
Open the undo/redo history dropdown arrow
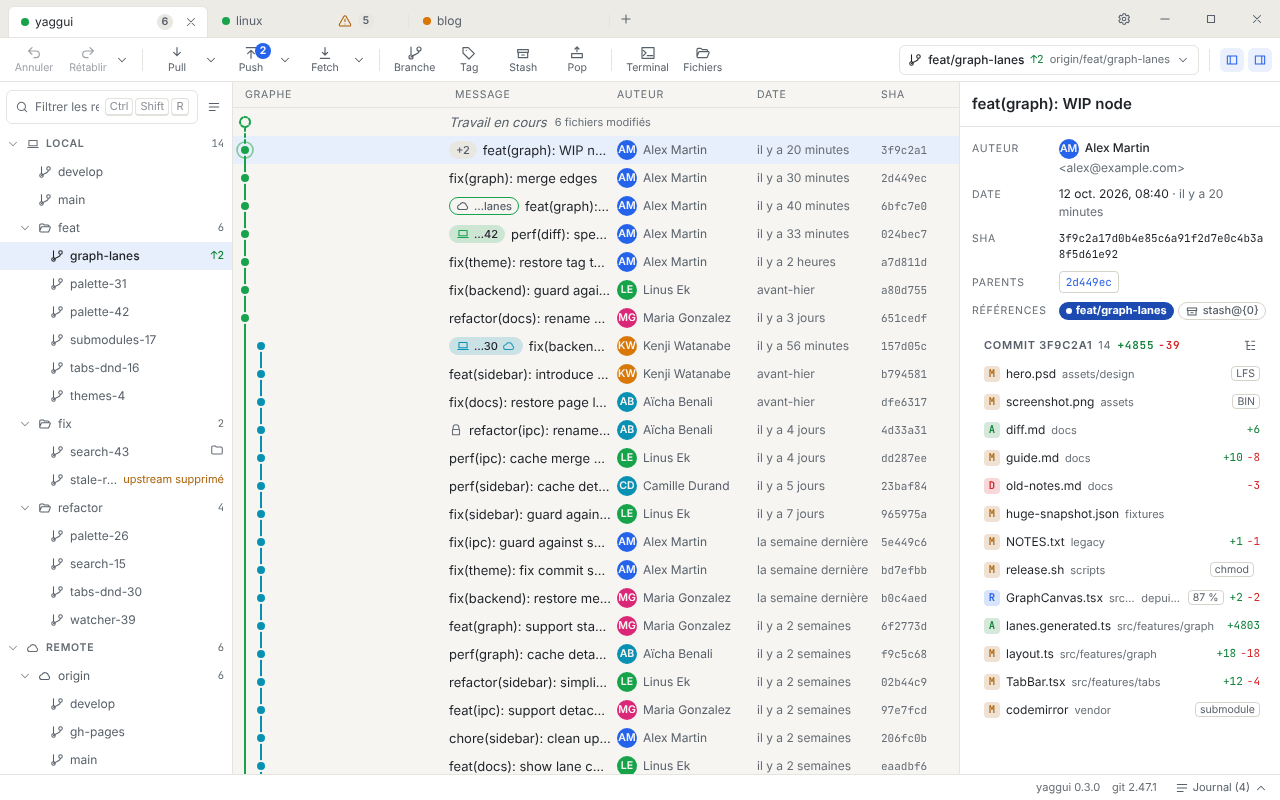pyautogui.click(x=122, y=60)
